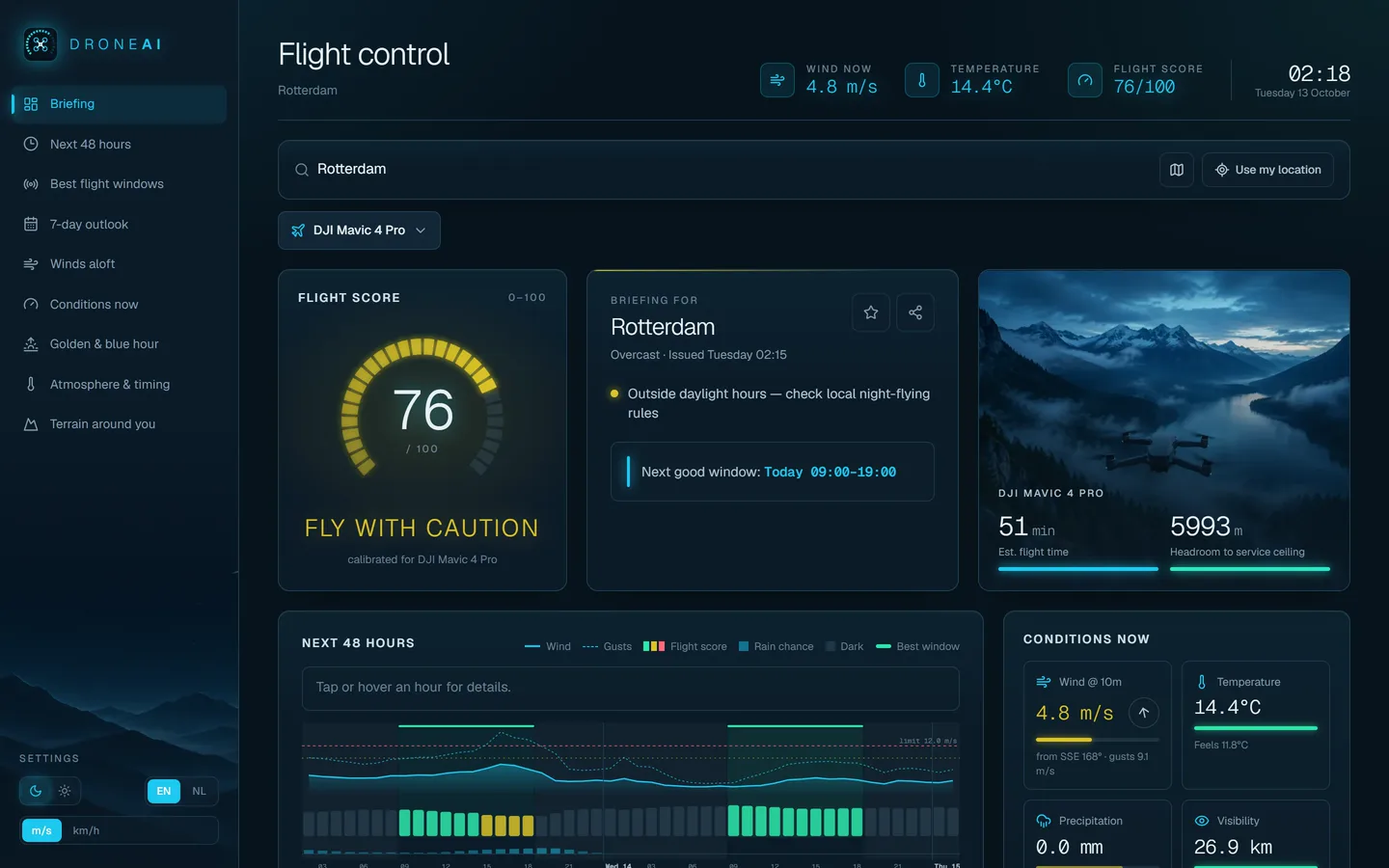Click the Best window legend item
This screenshot has width=1389, height=868.
pyautogui.click(x=917, y=646)
